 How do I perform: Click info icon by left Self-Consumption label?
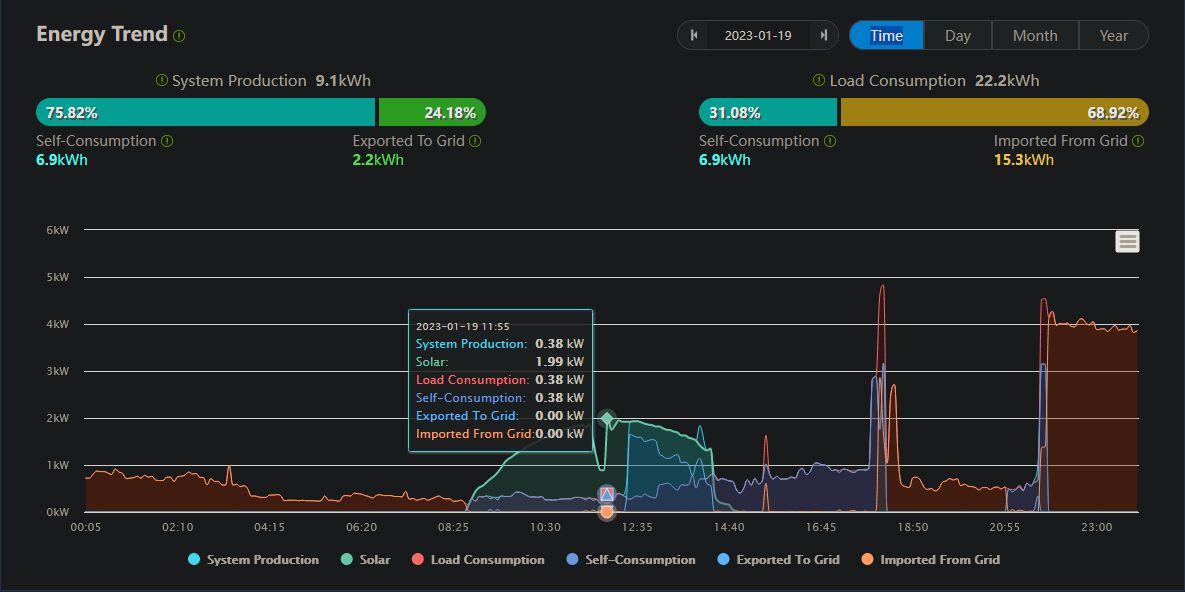(x=167, y=141)
